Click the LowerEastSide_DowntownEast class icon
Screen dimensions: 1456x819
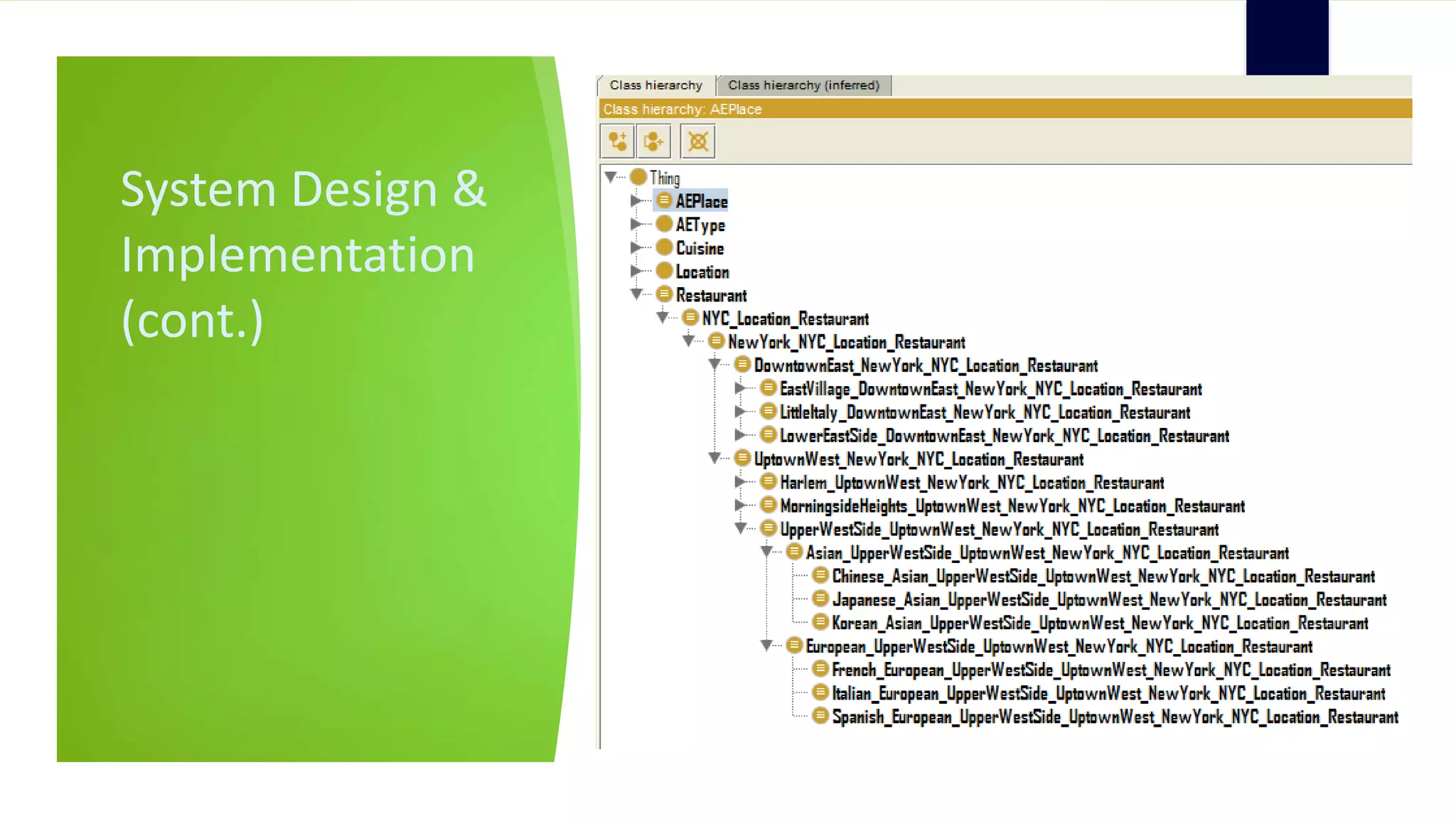[x=768, y=434]
